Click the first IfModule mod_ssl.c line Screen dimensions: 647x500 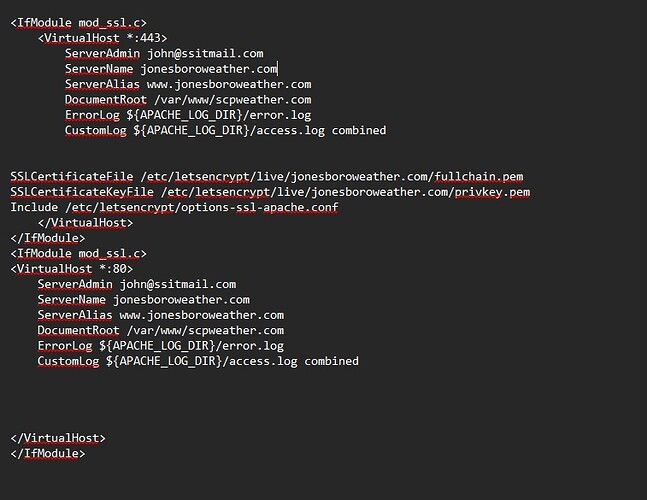(x=78, y=23)
